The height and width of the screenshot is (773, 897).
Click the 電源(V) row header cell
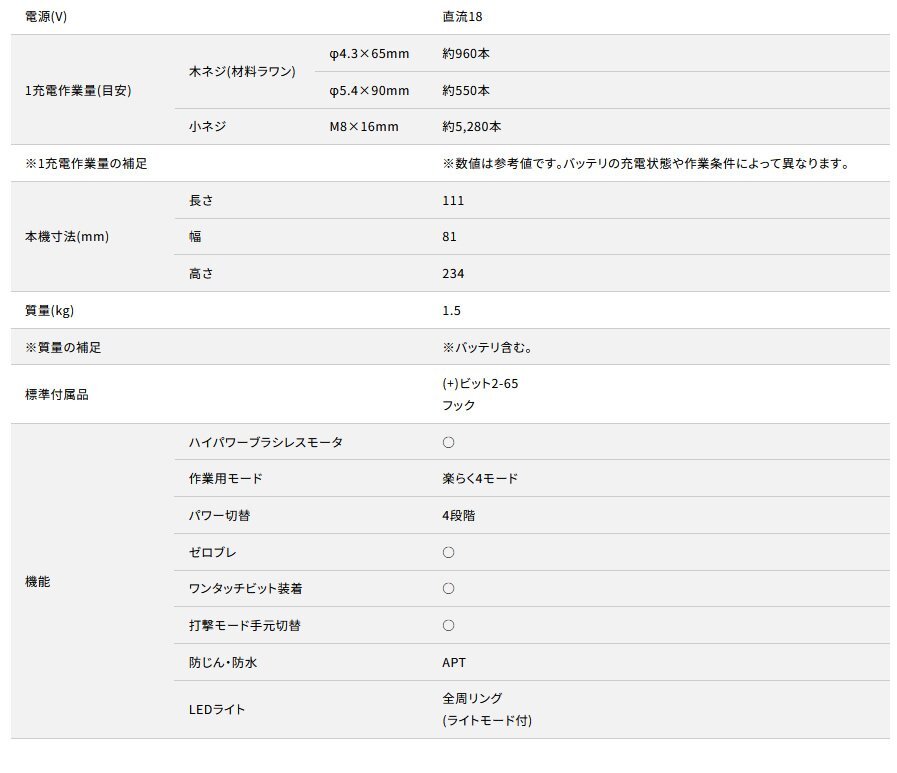pos(44,15)
